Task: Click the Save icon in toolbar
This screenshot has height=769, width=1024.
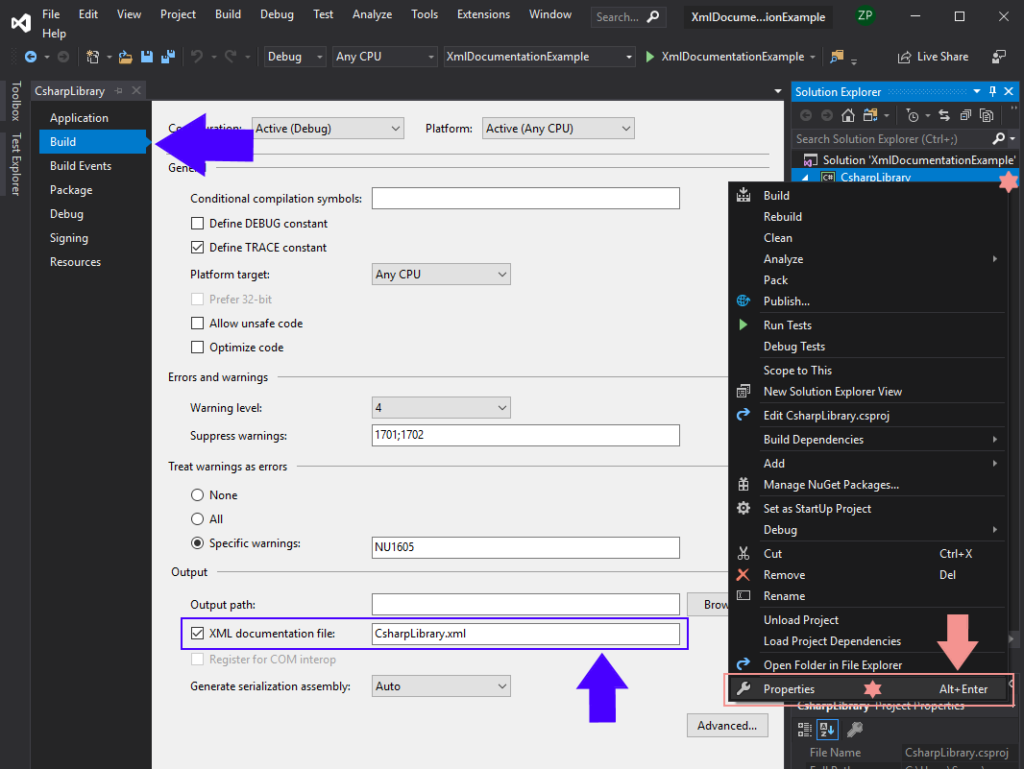Action: [147, 57]
